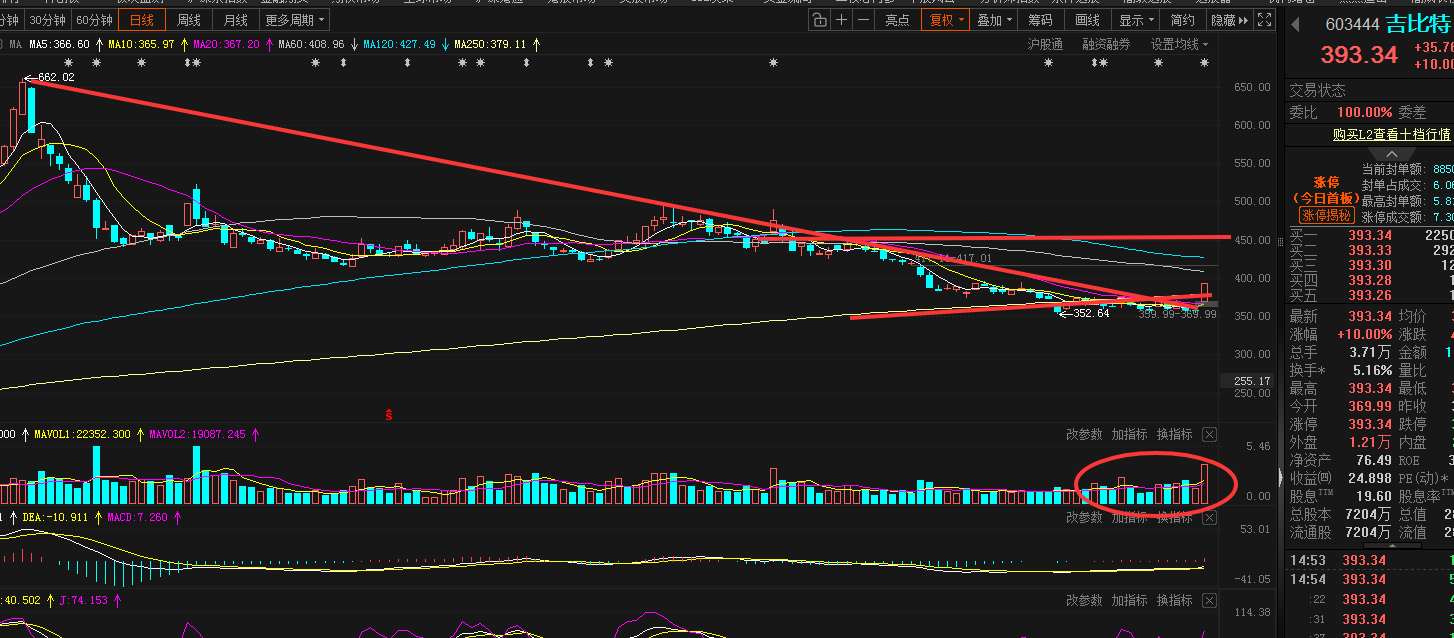Open the 叠加 overlay dropdown

(x=994, y=20)
